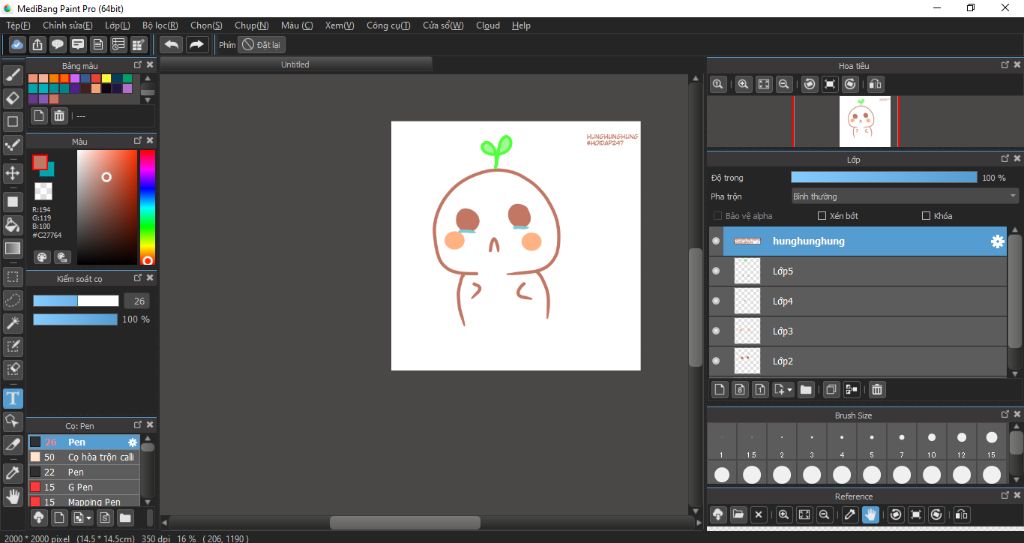Enable the Xén bớt checkbox
Screen dimensions: 1024x543
point(822,216)
